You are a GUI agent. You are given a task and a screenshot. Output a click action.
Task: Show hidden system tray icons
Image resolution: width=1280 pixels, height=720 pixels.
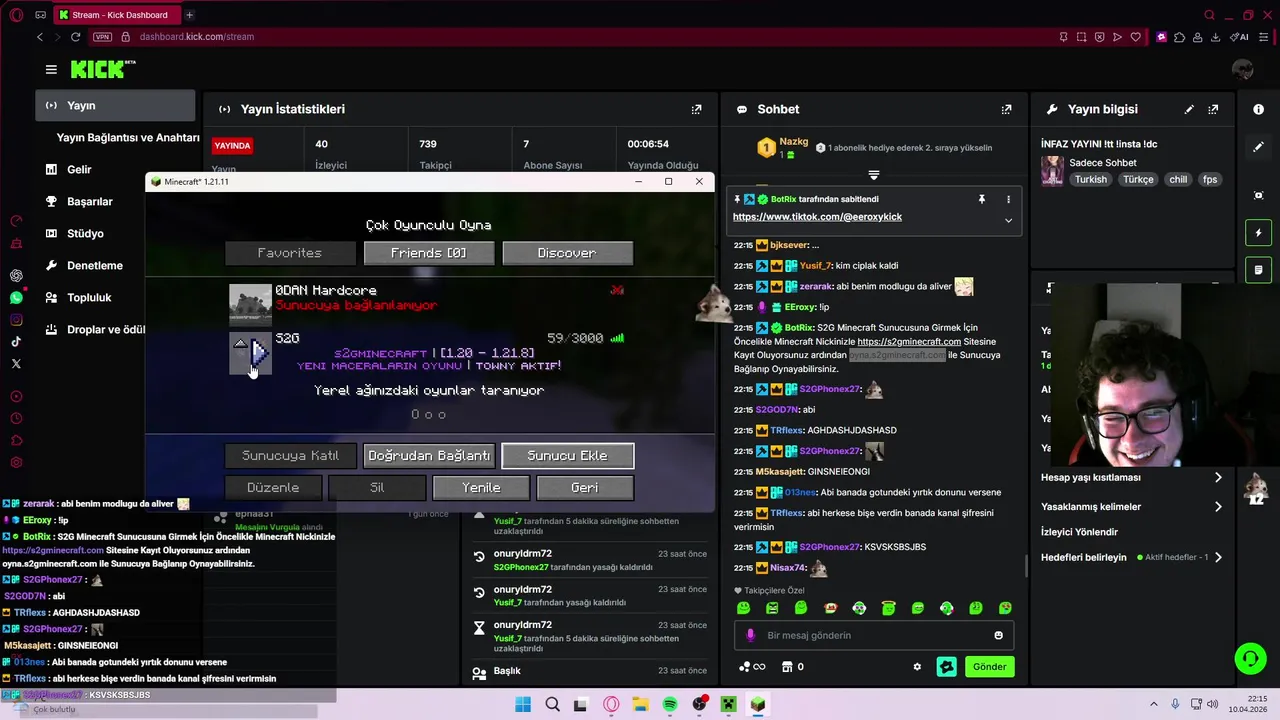pos(1152,705)
